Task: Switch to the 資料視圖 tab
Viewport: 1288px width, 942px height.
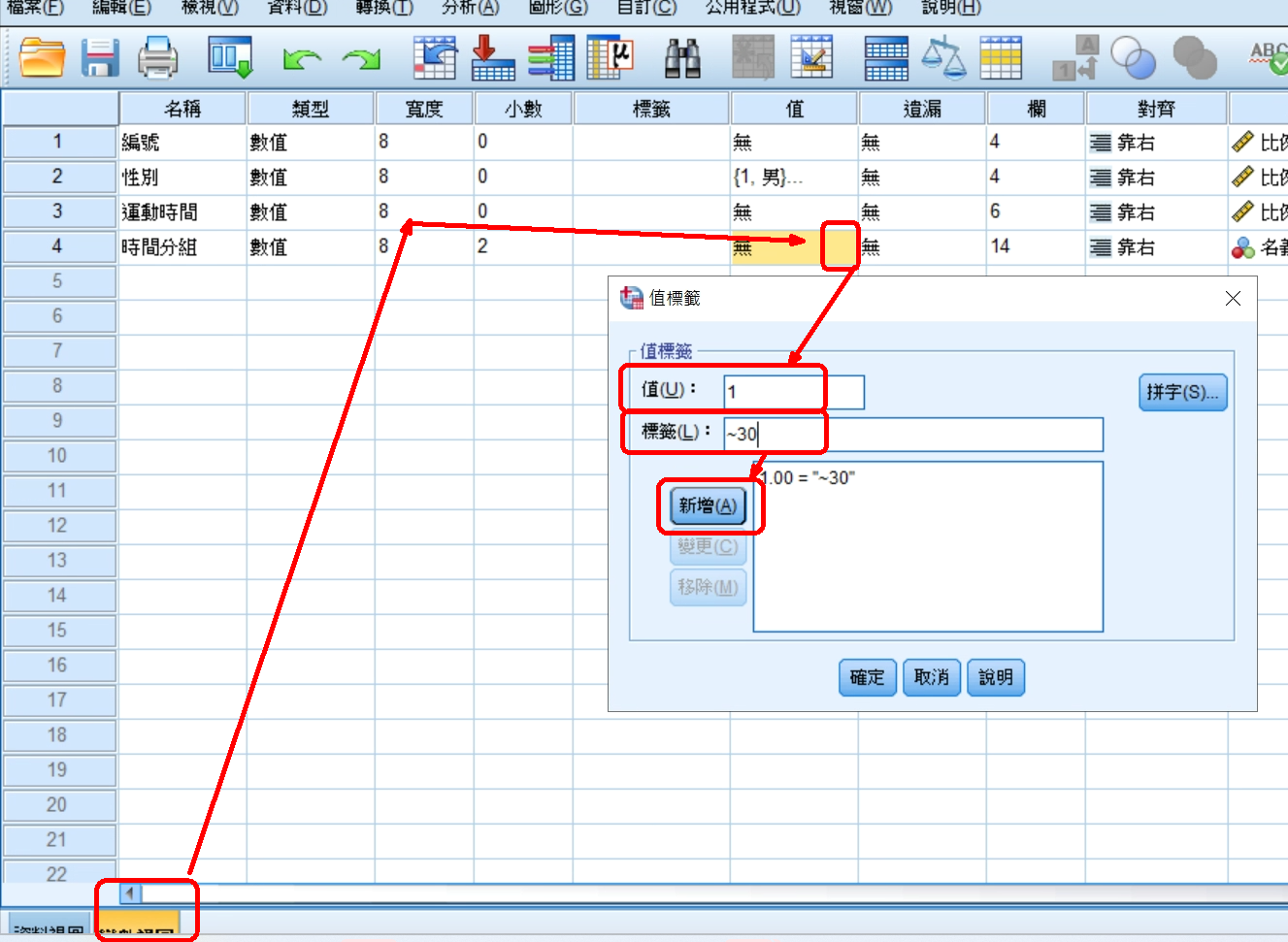Action: 49,932
